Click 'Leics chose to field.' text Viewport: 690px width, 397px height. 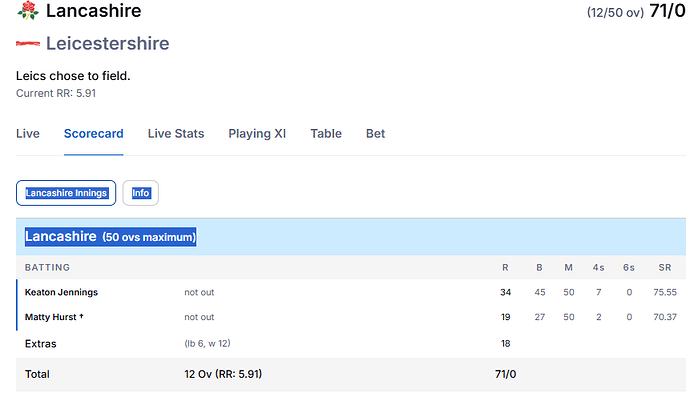73,76
